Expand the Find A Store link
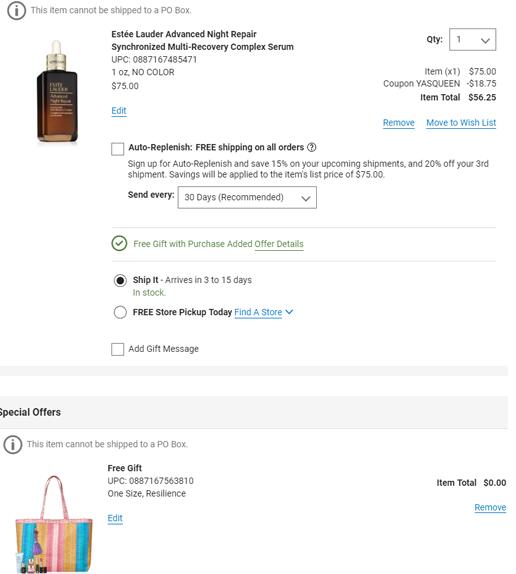Viewport: 516px width, 574px height. point(258,312)
